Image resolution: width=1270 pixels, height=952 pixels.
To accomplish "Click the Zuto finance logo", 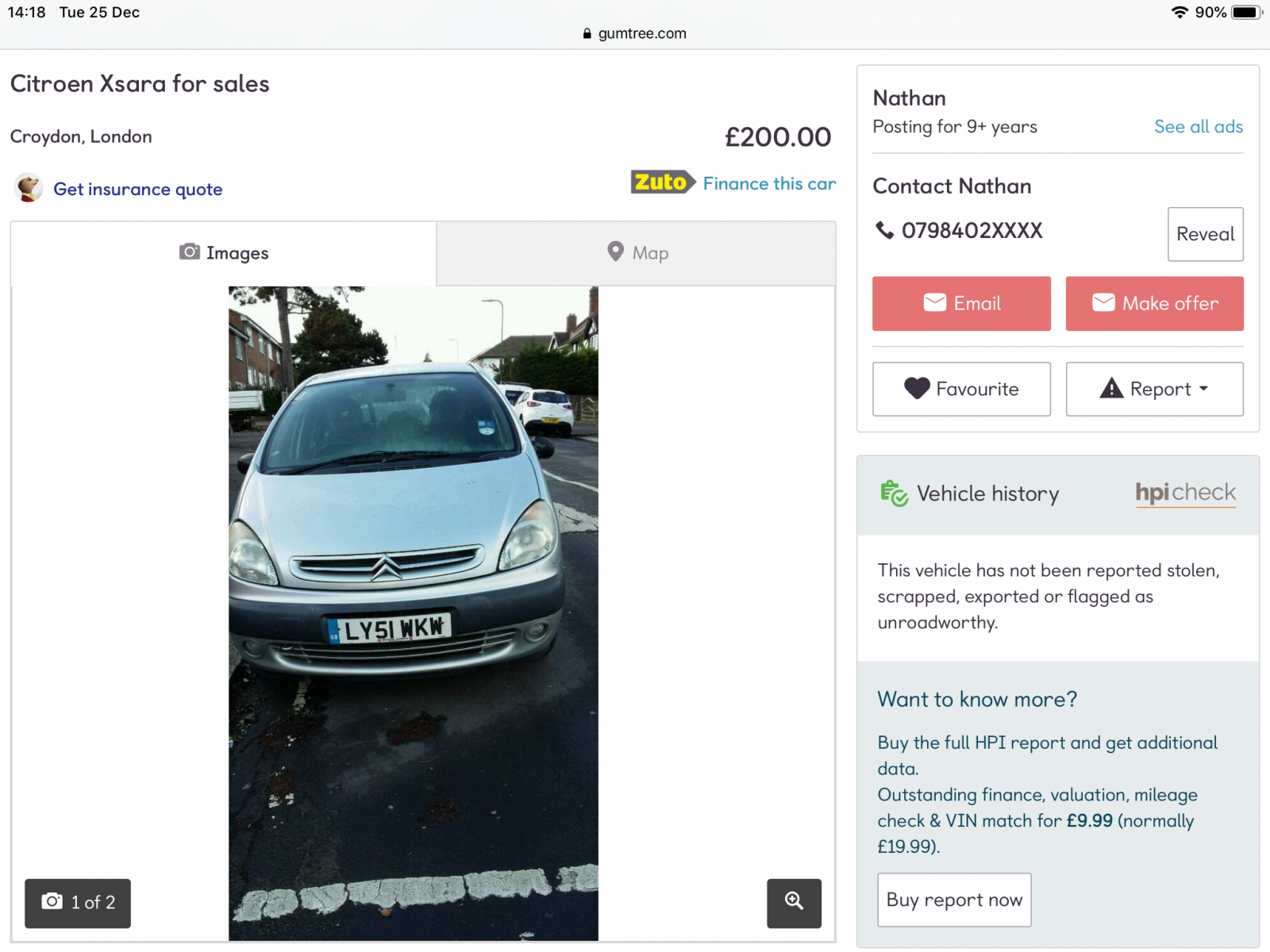I will pos(663,182).
